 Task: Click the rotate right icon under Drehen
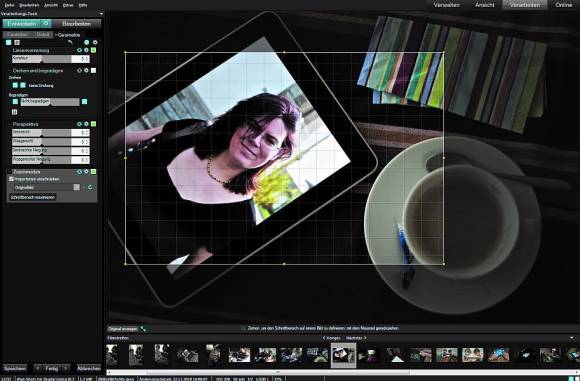(x=23, y=85)
